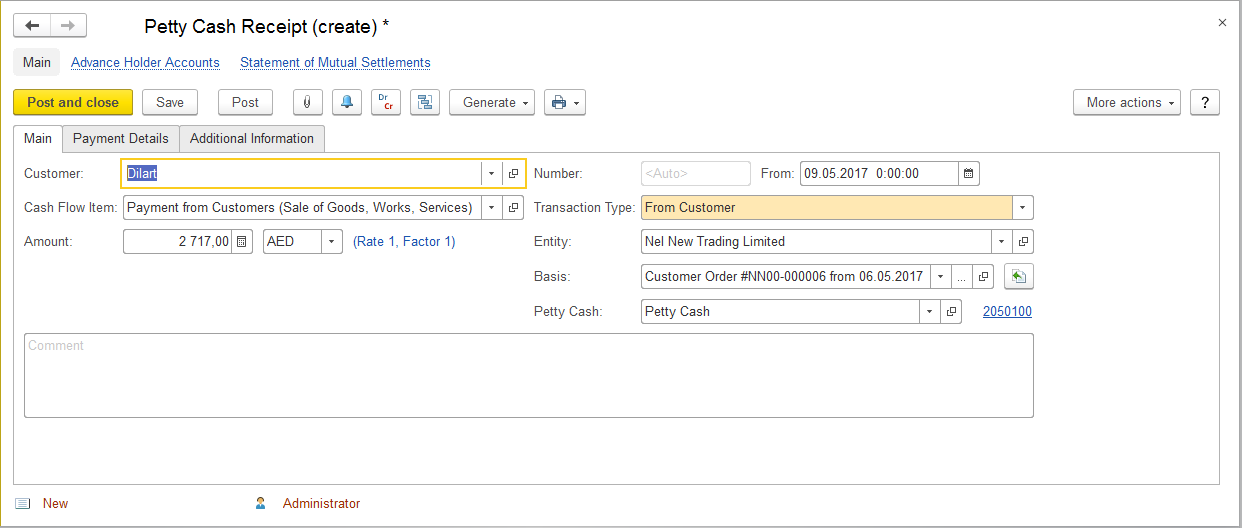Expand the Transaction Type dropdown
Viewport: 1242px width, 528px height.
pyautogui.click(x=1022, y=208)
